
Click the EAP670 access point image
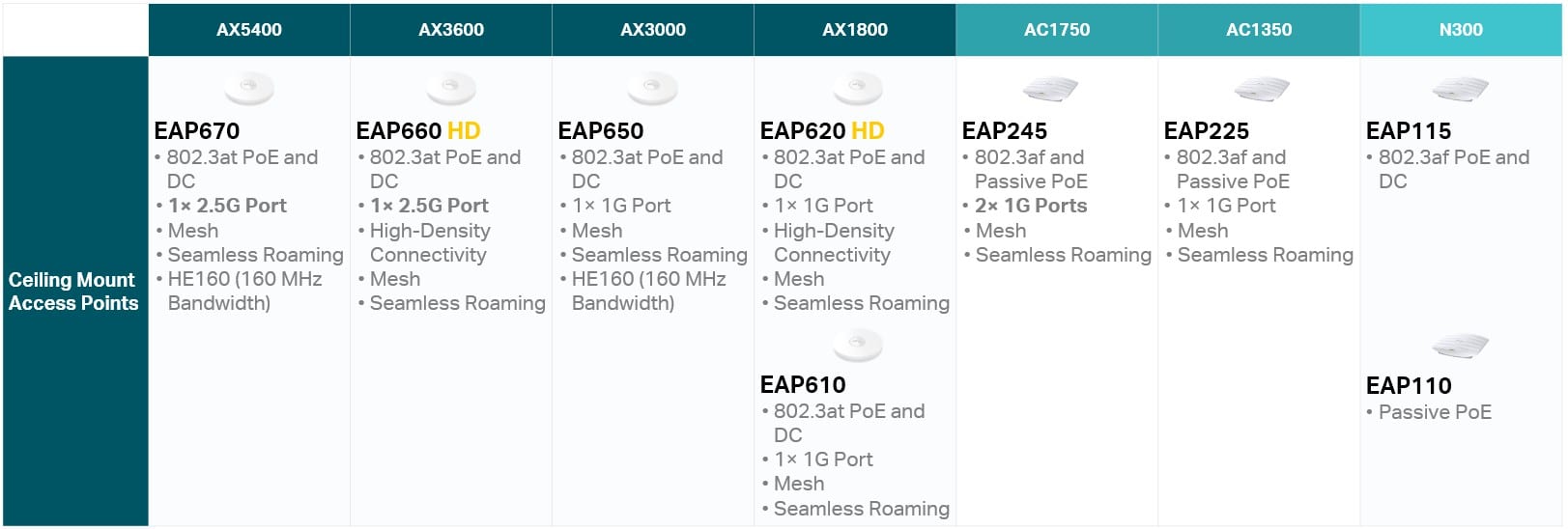(x=249, y=88)
